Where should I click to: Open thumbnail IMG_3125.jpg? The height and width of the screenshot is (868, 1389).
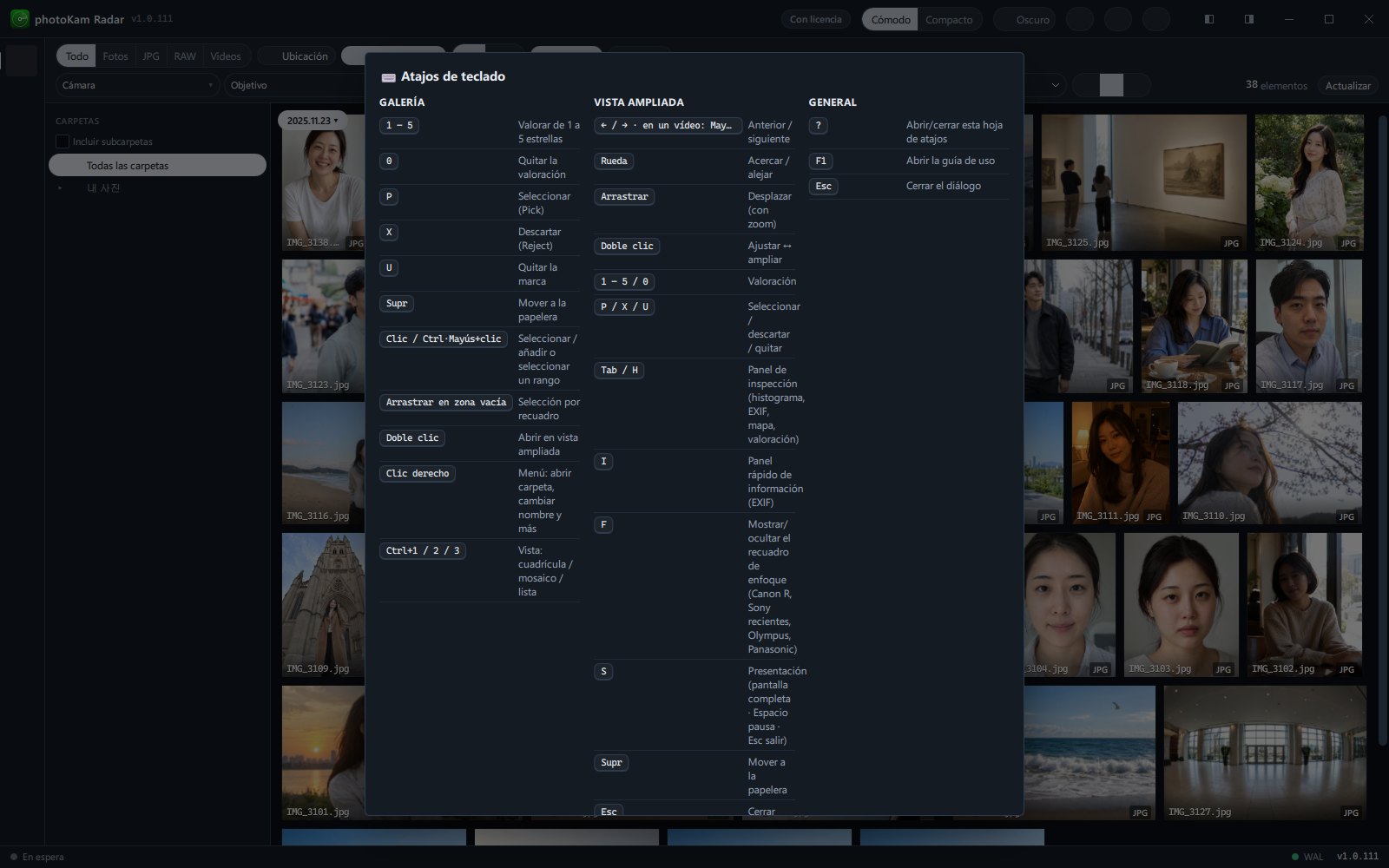1144,182
